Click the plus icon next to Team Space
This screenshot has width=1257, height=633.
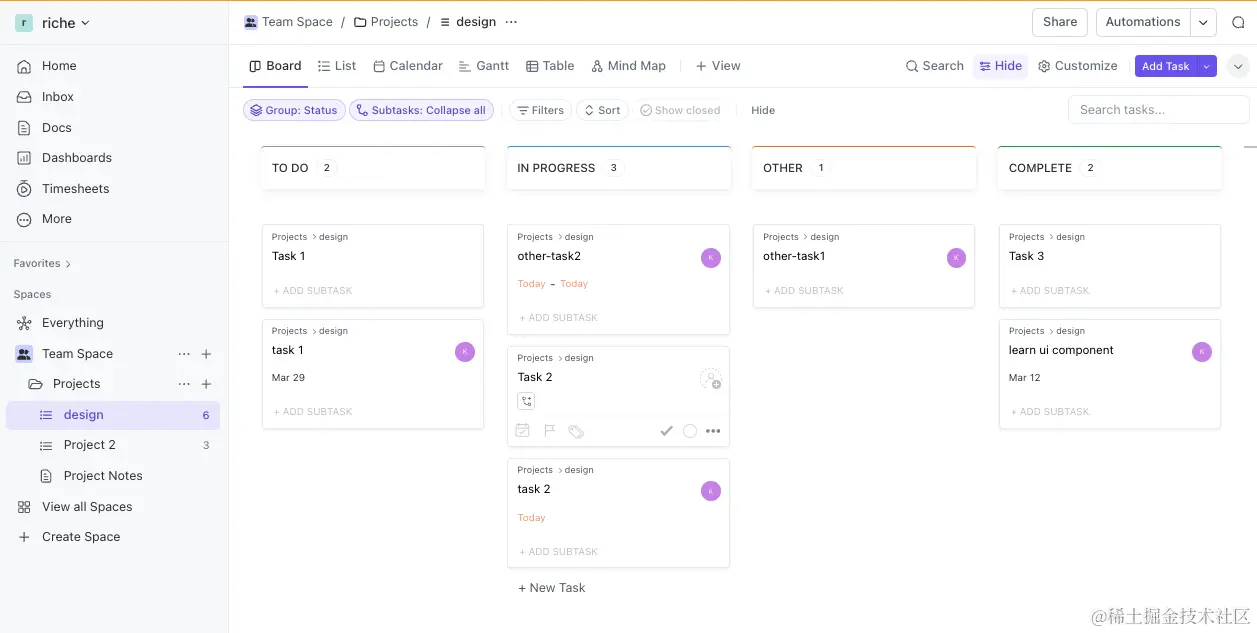206,354
